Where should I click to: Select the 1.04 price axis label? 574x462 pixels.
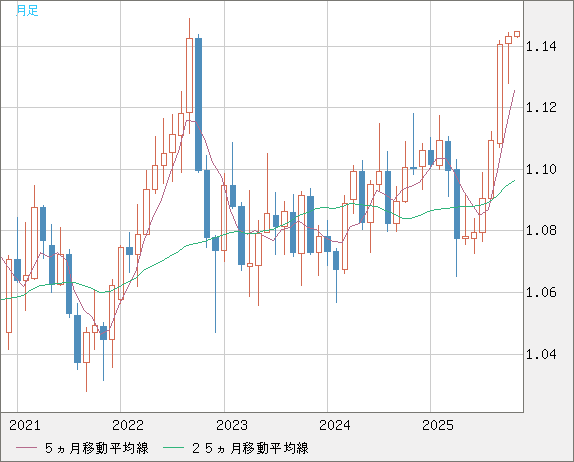[541, 354]
